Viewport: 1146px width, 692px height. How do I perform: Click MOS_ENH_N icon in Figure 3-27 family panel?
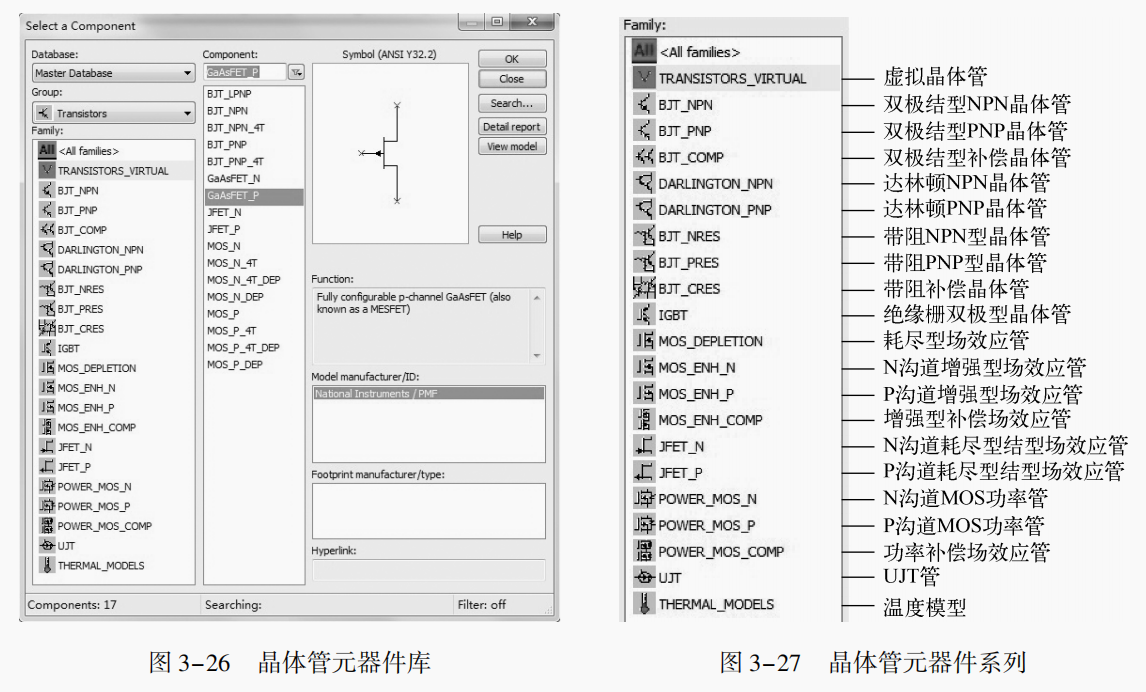pyautogui.click(x=644, y=368)
